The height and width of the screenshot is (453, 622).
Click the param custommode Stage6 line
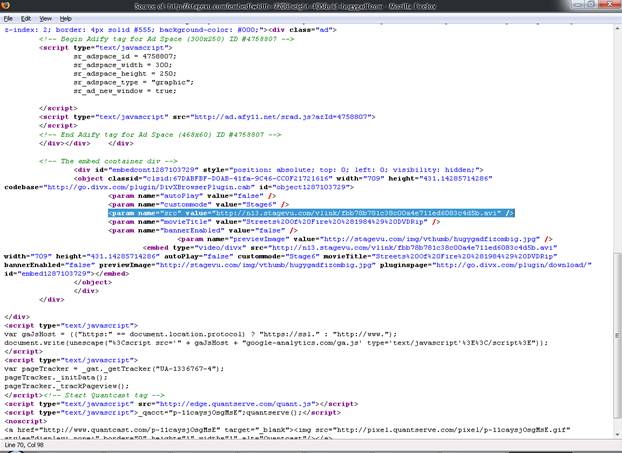coord(198,205)
